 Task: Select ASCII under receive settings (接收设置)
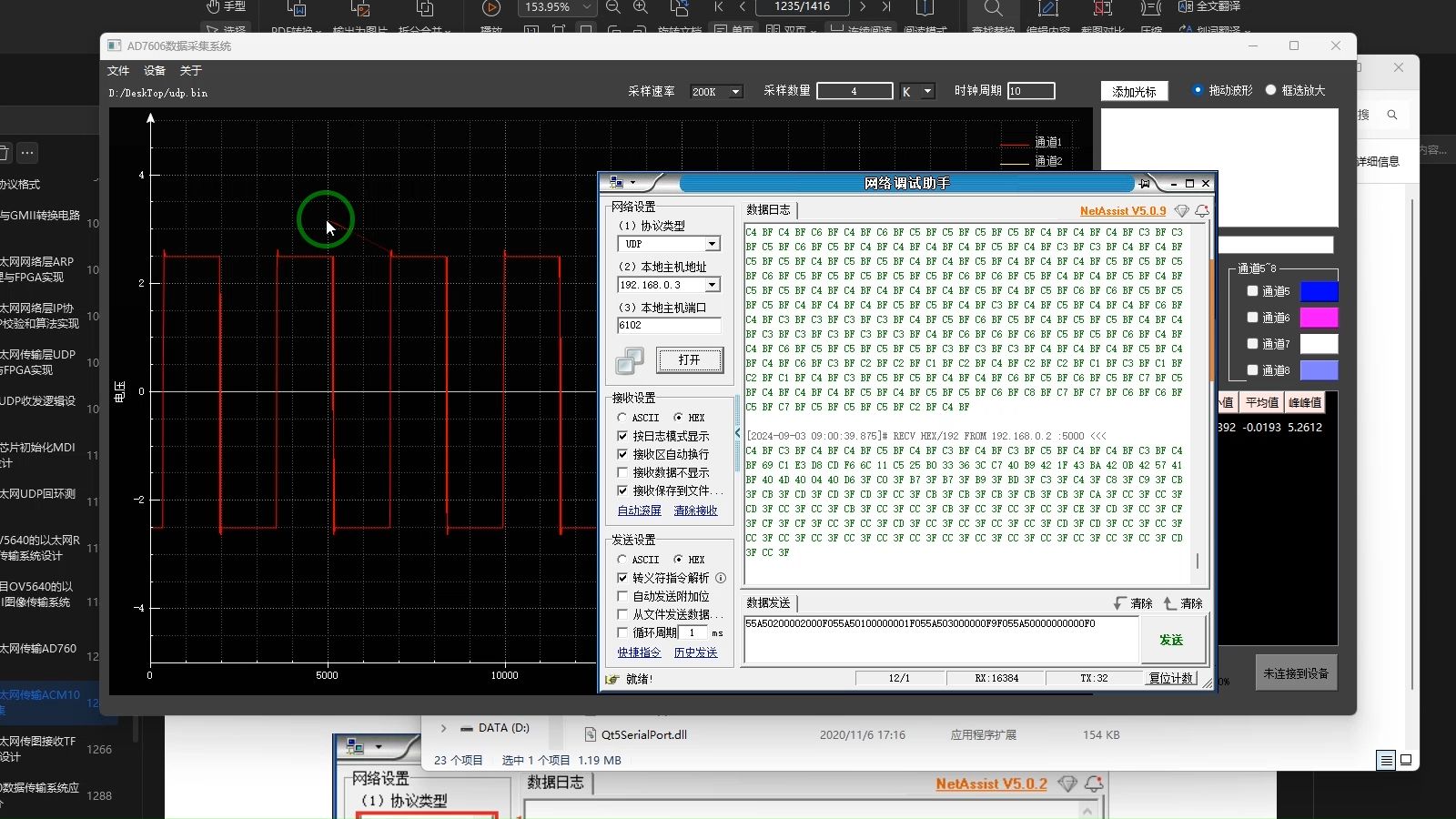coord(622,418)
